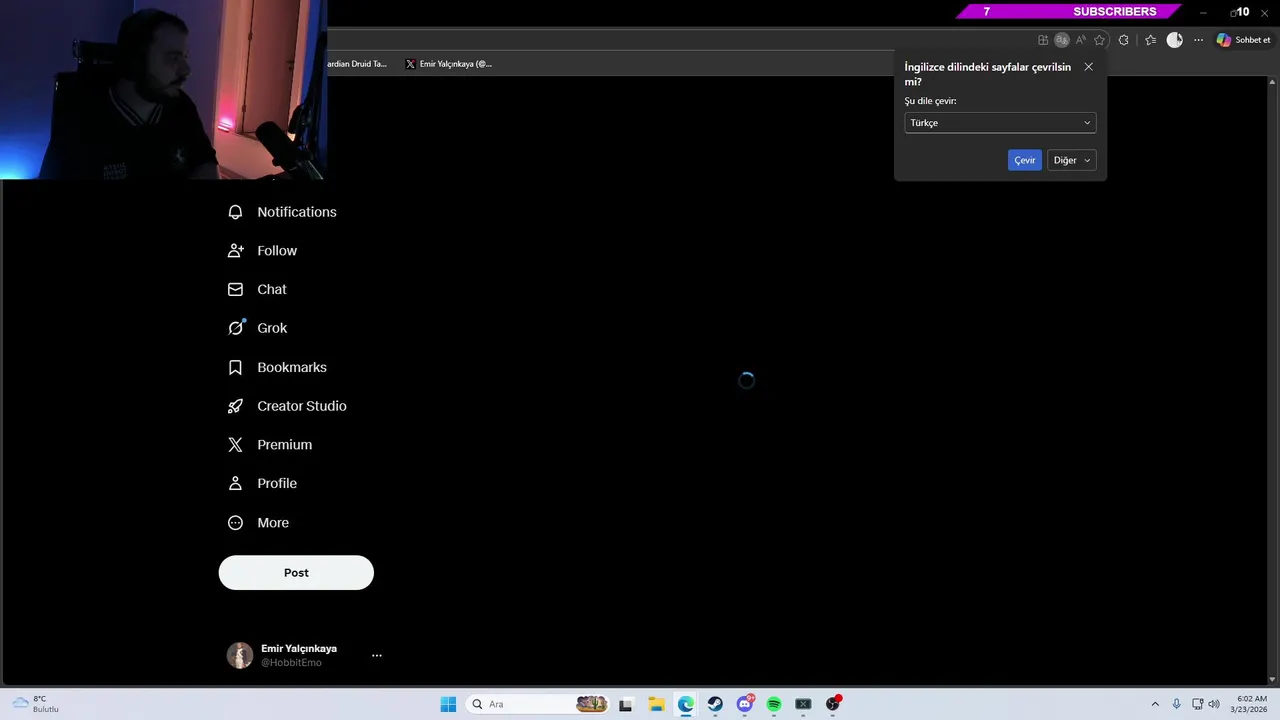1280x720 pixels.
Task: Click the read aloud icon in address bar
Action: 1081,40
